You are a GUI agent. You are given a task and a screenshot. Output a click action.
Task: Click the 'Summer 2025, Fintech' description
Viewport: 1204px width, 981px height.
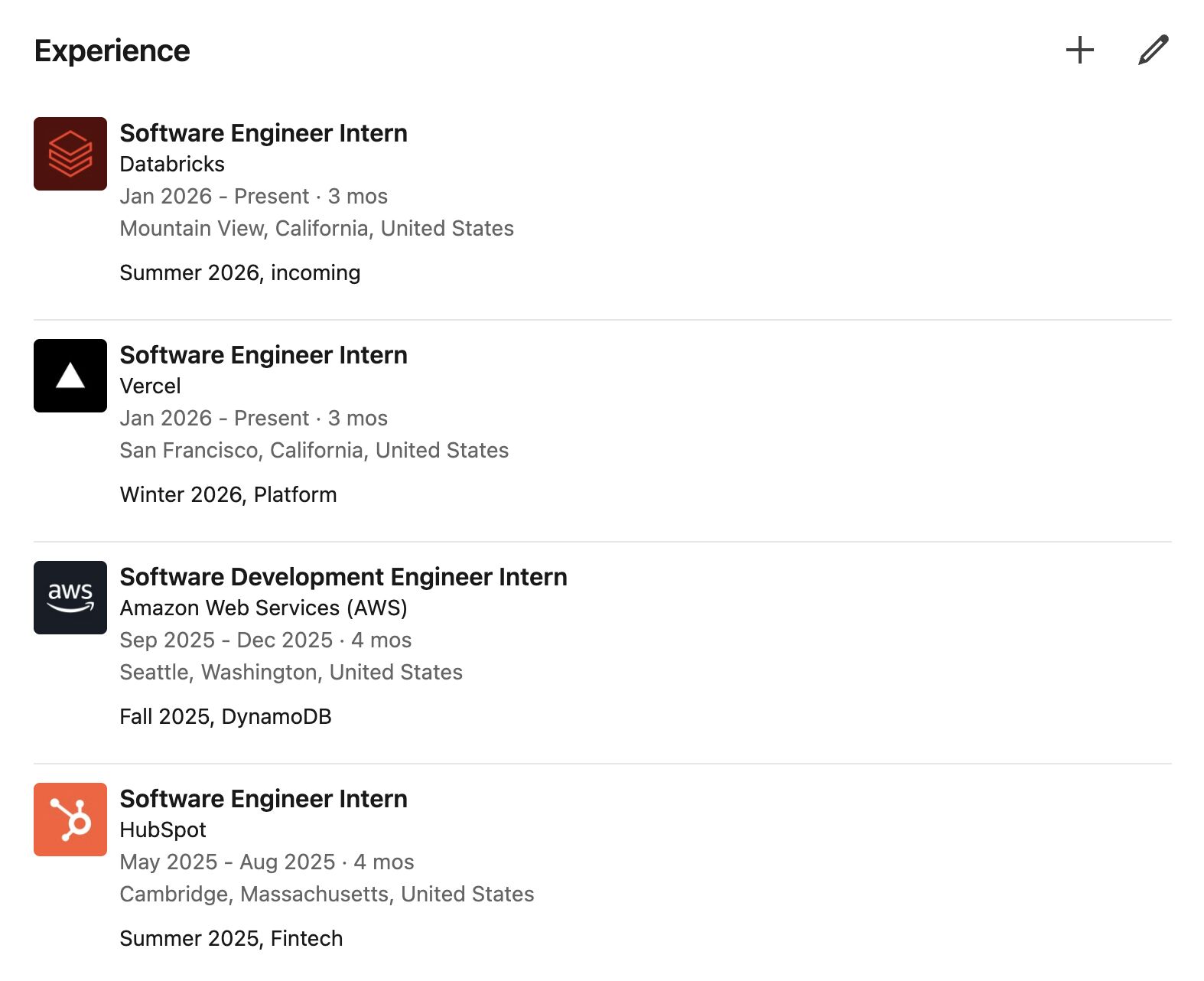click(x=231, y=939)
